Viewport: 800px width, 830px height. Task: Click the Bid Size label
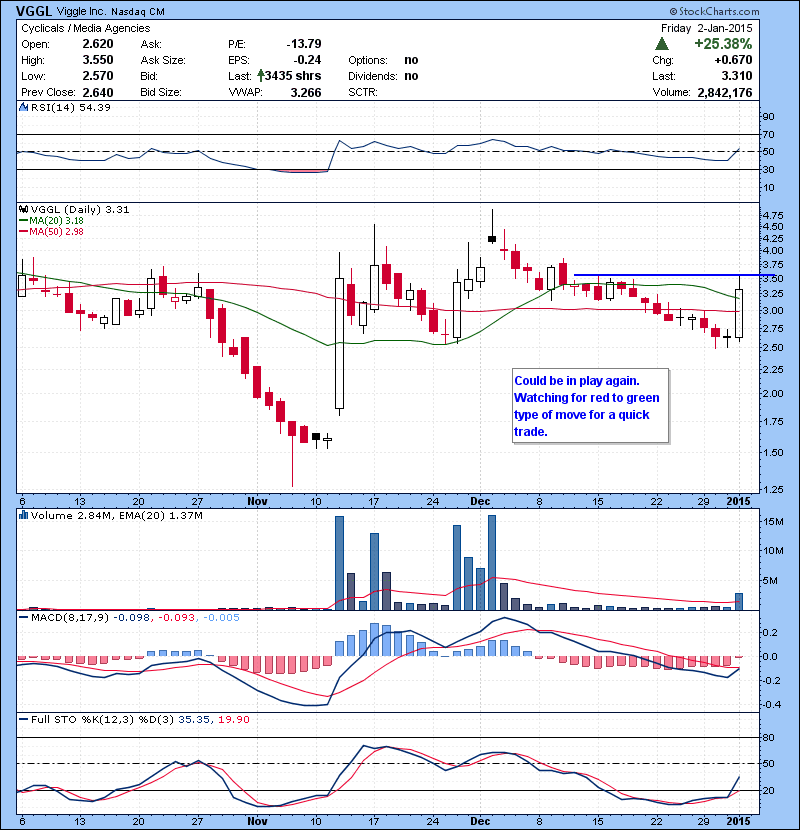coord(160,93)
